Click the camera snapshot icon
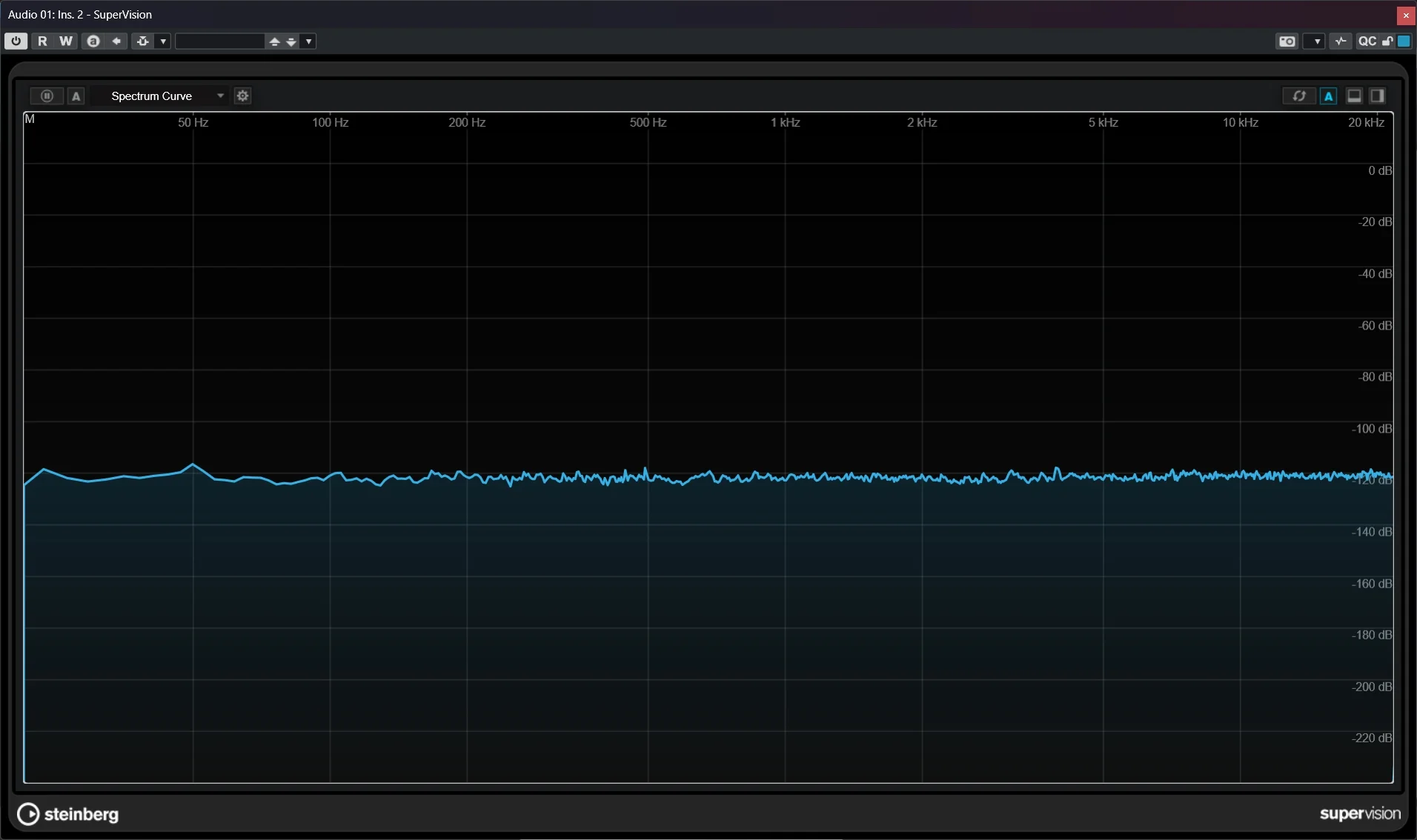Image resolution: width=1417 pixels, height=840 pixels. pyautogui.click(x=1287, y=41)
